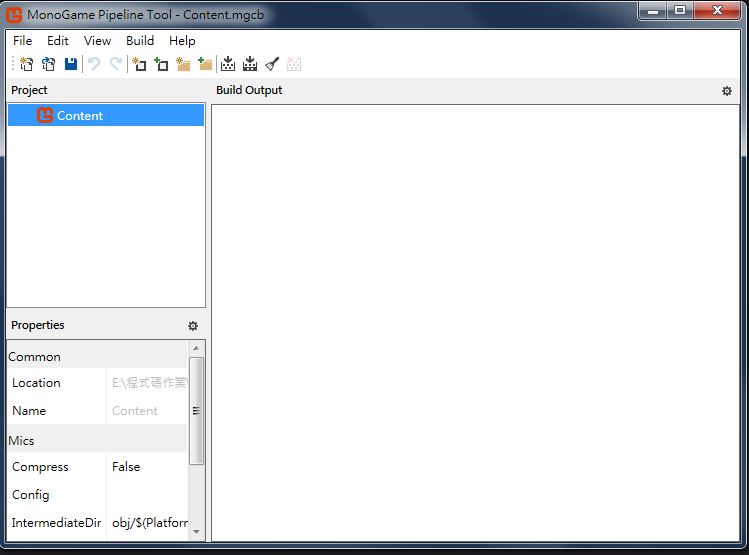Click the Open Project toolbar icon
This screenshot has height=555, width=749.
point(49,64)
